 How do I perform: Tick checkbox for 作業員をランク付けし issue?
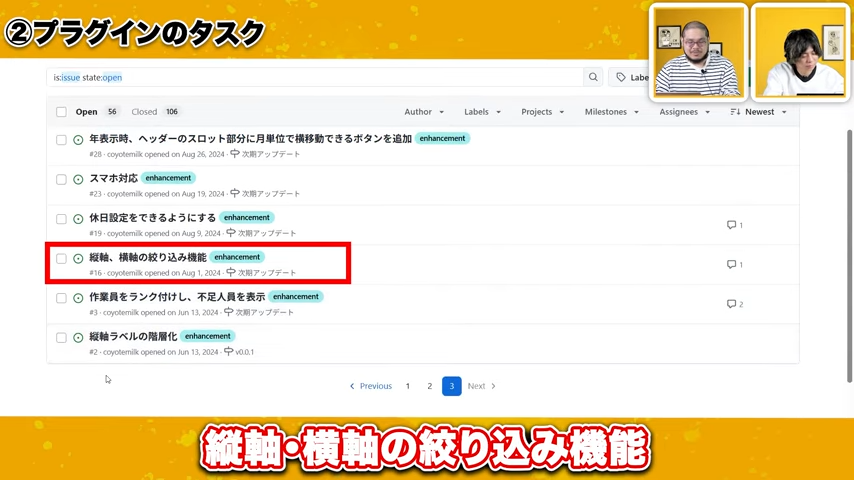click(62, 298)
